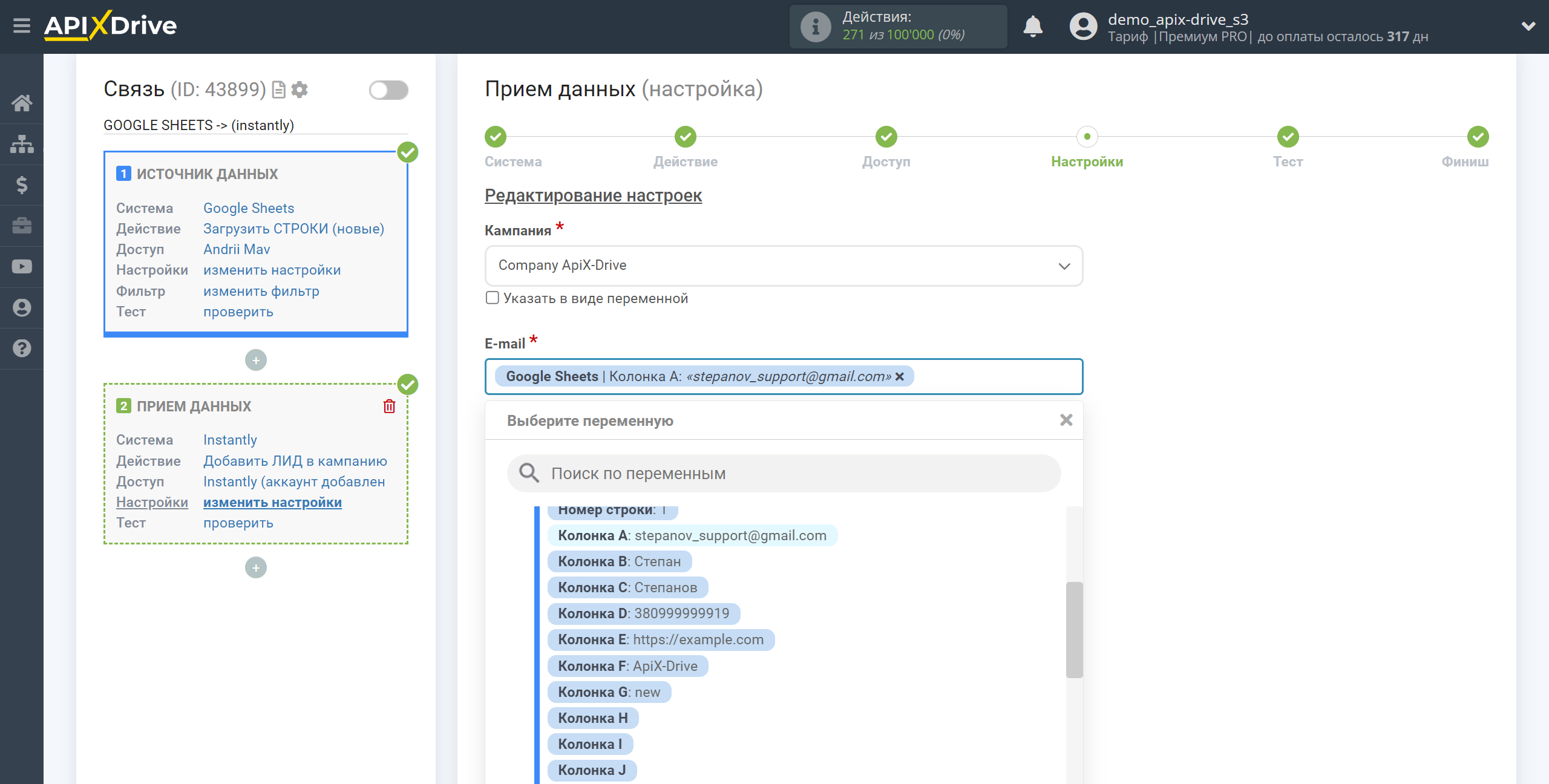
Task: Open the actions info icon
Action: [x=815, y=27]
